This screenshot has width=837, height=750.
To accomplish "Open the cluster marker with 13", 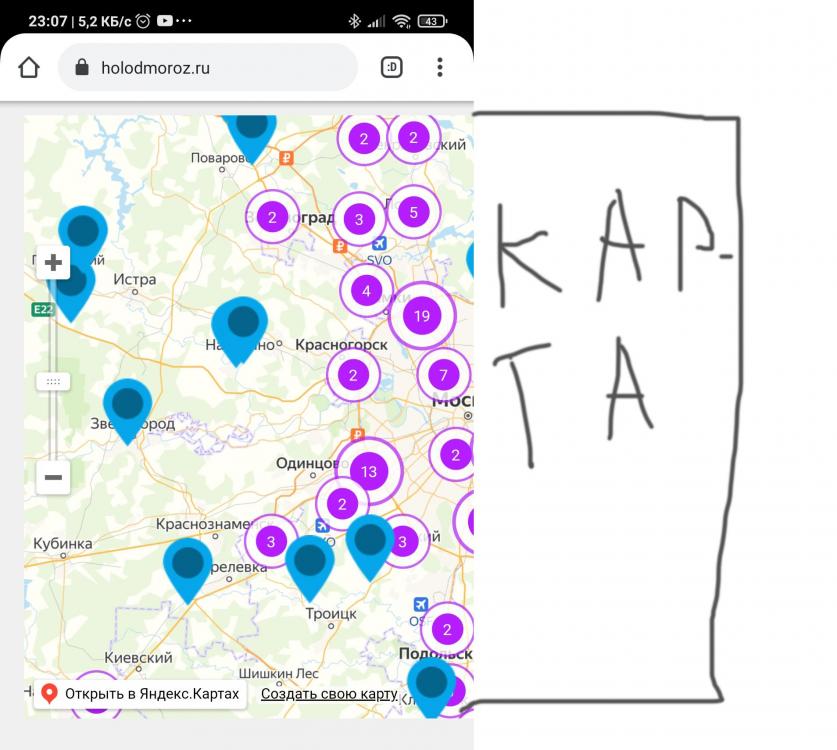I will 369,471.
